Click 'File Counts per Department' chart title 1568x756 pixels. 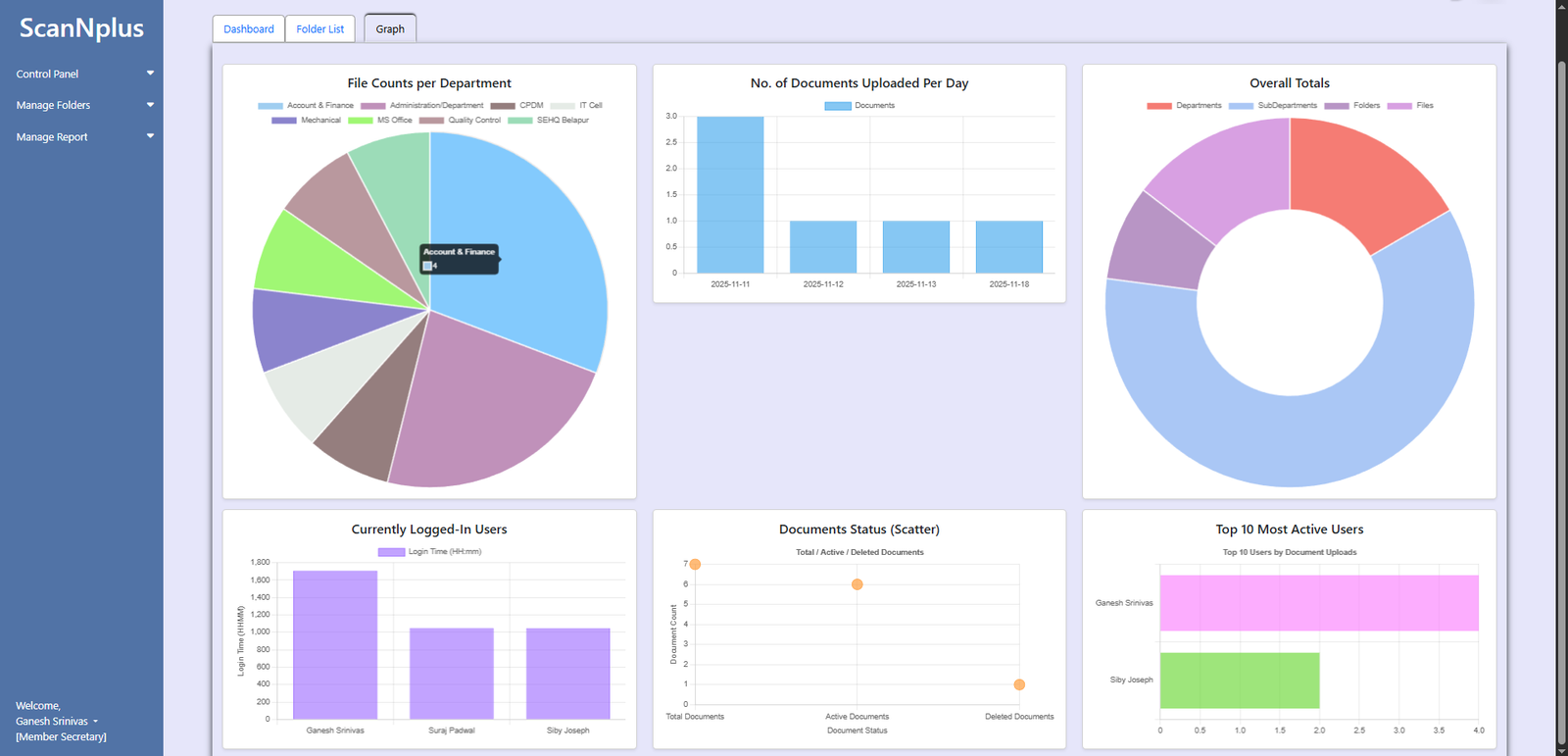click(x=429, y=83)
